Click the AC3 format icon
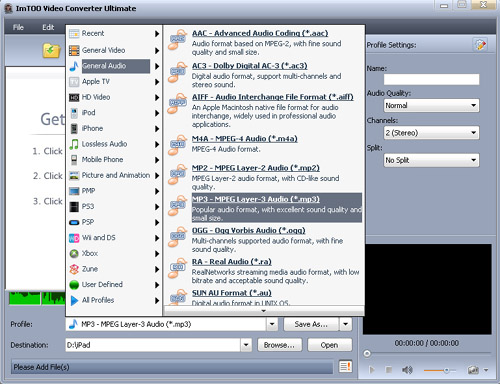Viewport: 500px width, 384px height. [177, 72]
